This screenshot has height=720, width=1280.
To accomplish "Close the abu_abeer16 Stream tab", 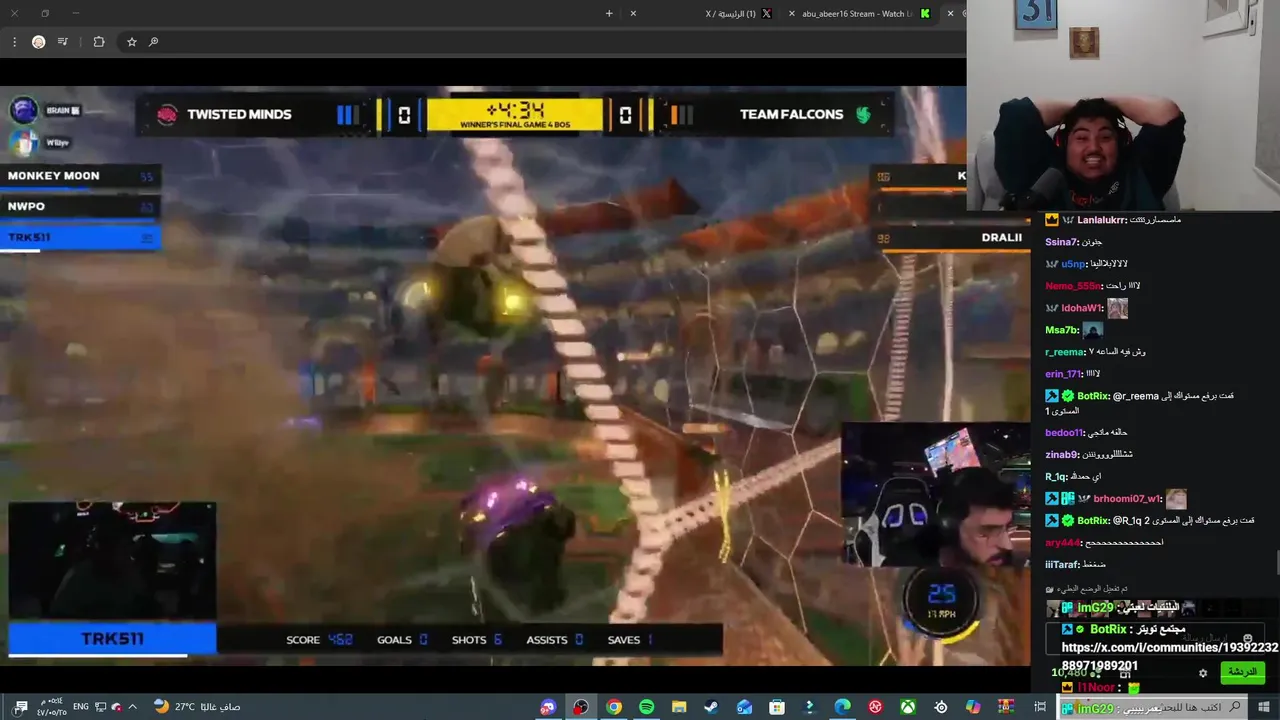I will point(792,14).
